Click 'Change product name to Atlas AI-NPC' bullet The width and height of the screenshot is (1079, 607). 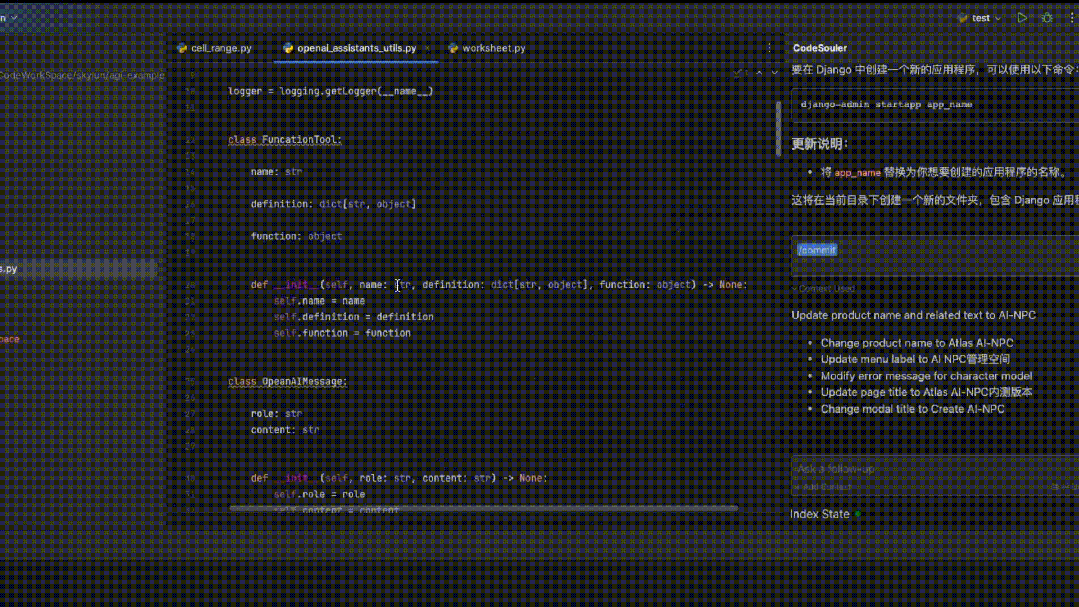(x=917, y=343)
